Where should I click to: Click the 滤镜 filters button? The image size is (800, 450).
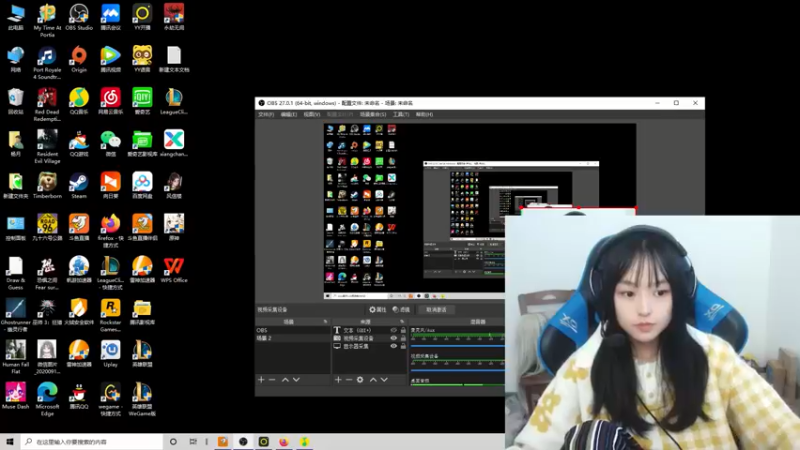401,310
